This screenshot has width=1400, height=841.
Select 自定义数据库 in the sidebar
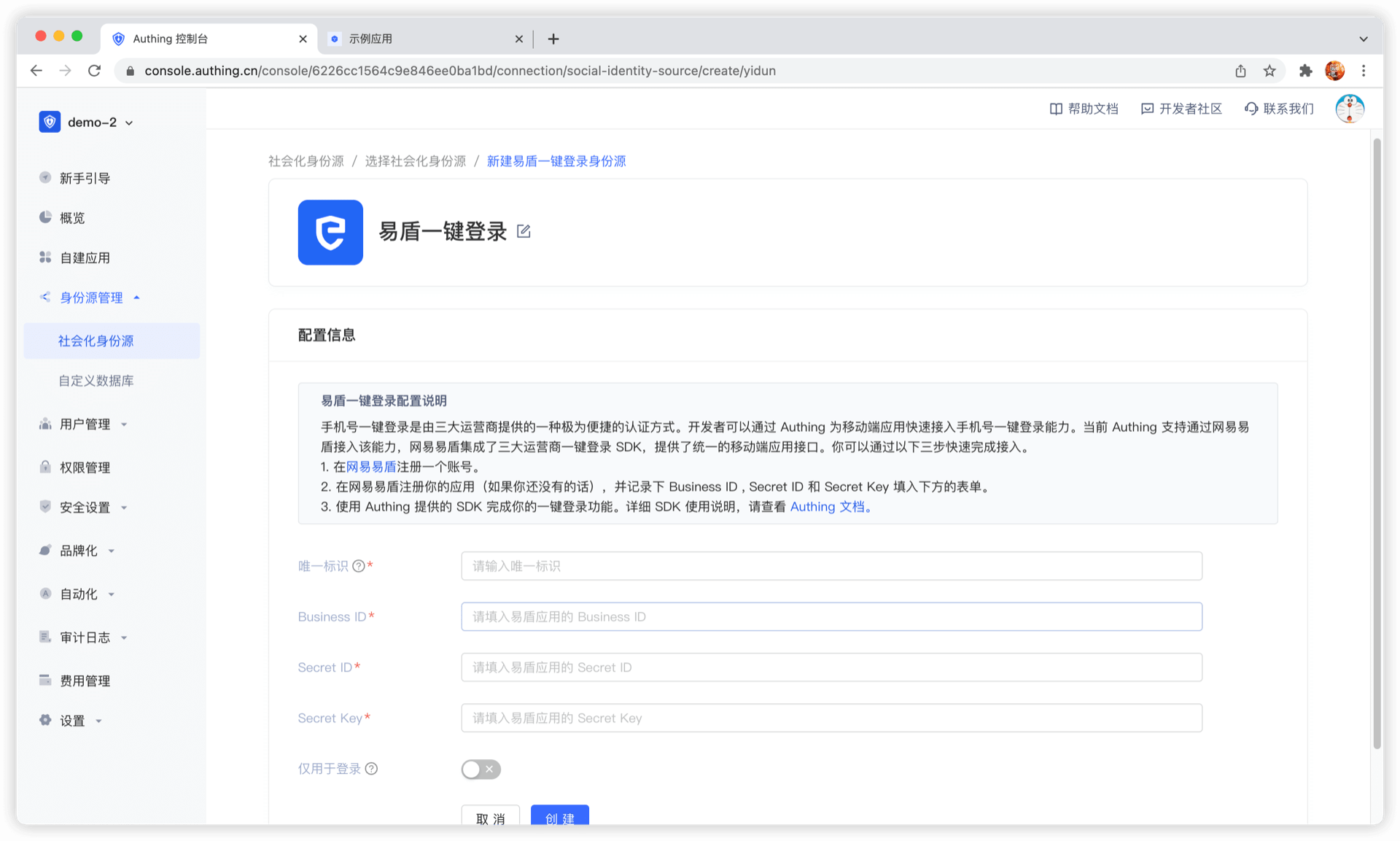tap(96, 381)
